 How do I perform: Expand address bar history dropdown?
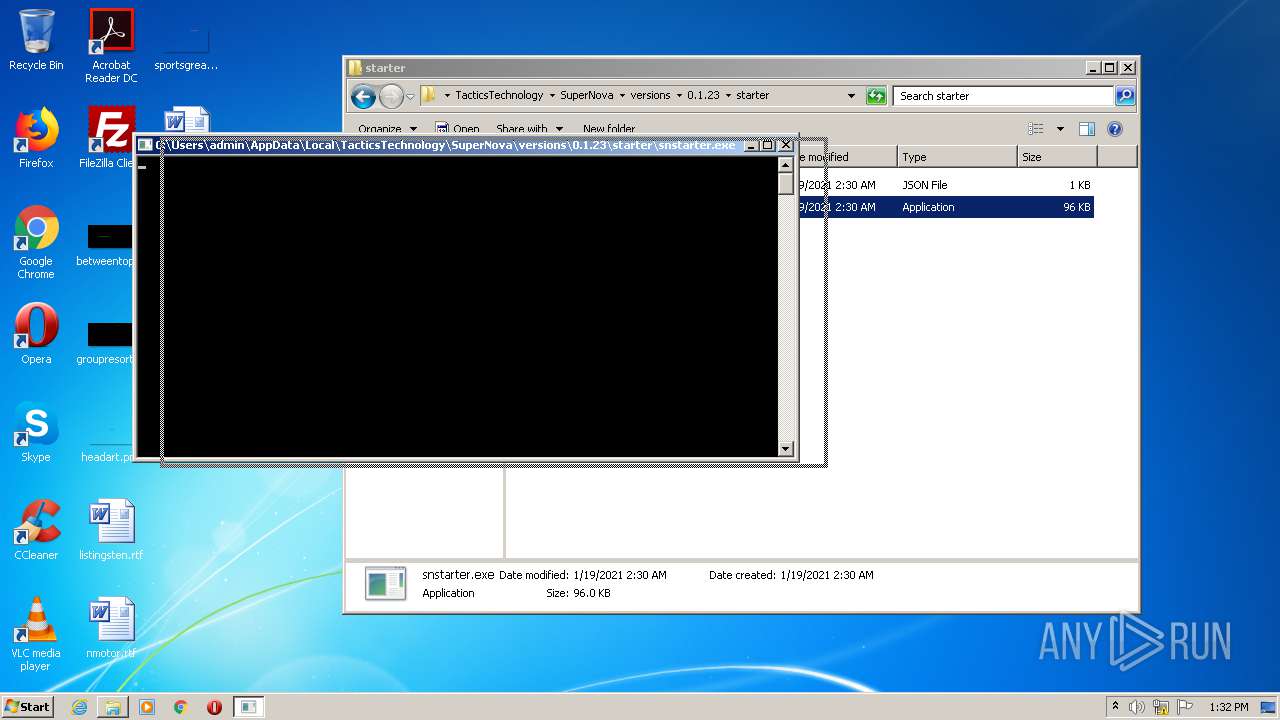pos(851,96)
